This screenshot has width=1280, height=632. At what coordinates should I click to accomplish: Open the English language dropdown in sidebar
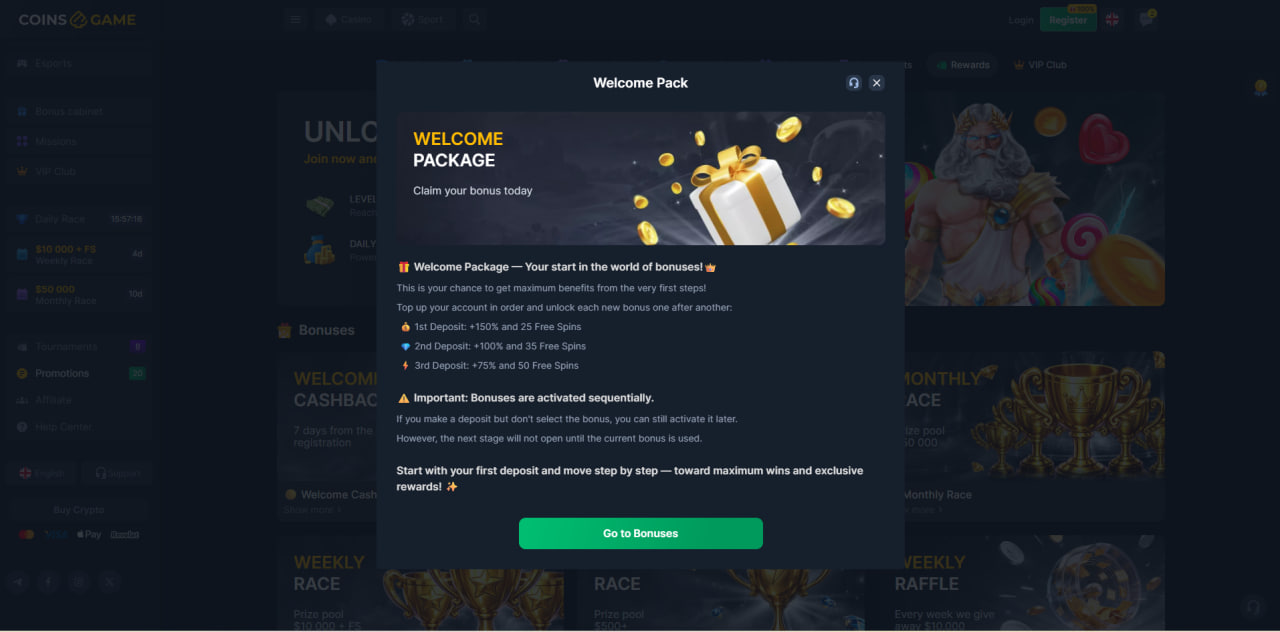42,473
